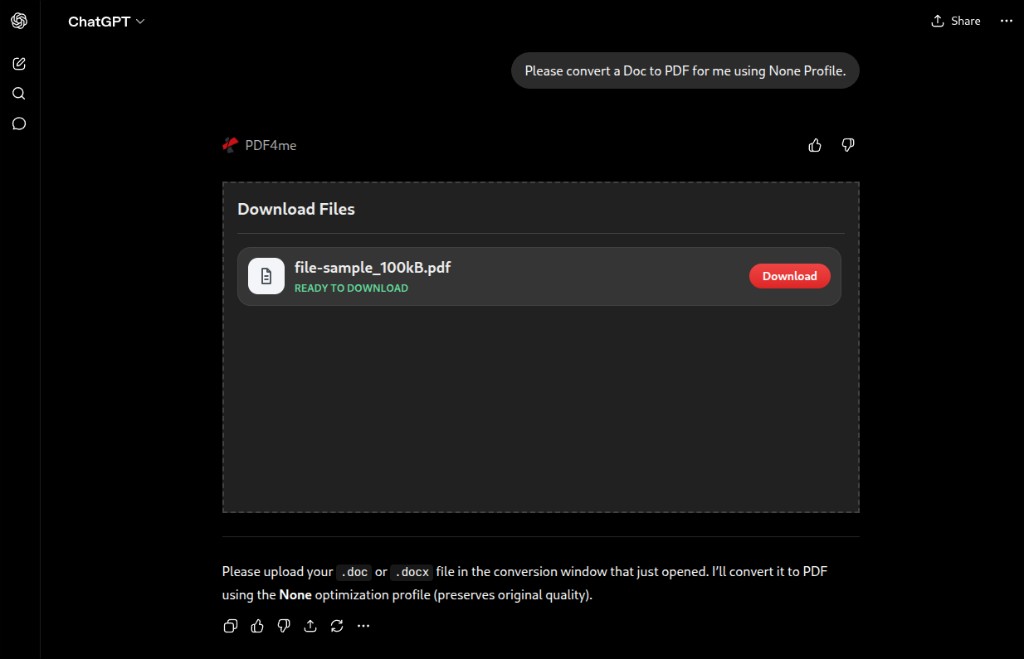1024x659 pixels.
Task: Open the chats bubble icon in sidebar
Action: tap(19, 123)
